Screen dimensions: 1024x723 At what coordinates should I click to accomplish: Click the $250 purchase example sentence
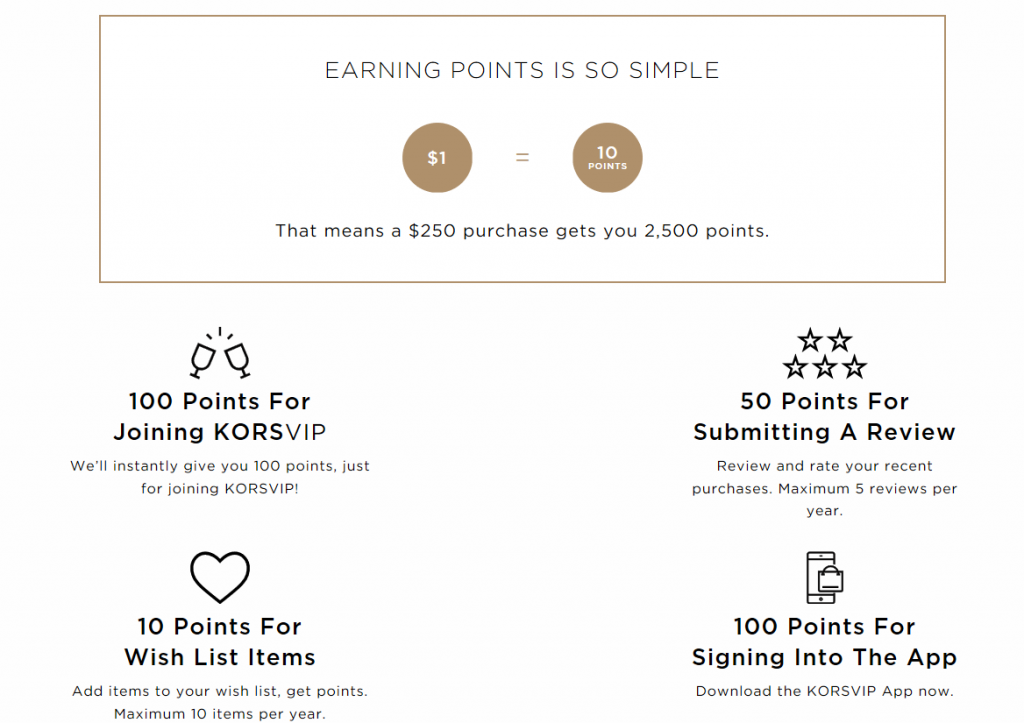(522, 231)
